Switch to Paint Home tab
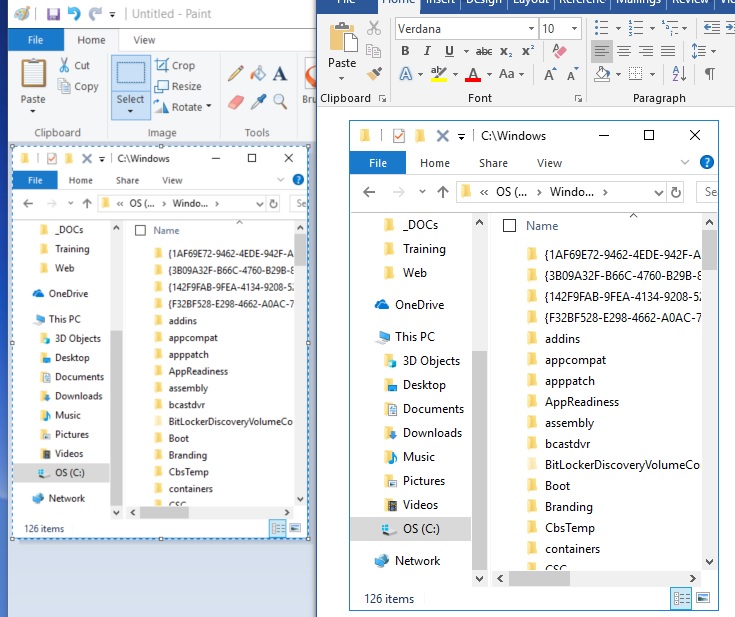Image resolution: width=735 pixels, height=617 pixels. pos(91,40)
